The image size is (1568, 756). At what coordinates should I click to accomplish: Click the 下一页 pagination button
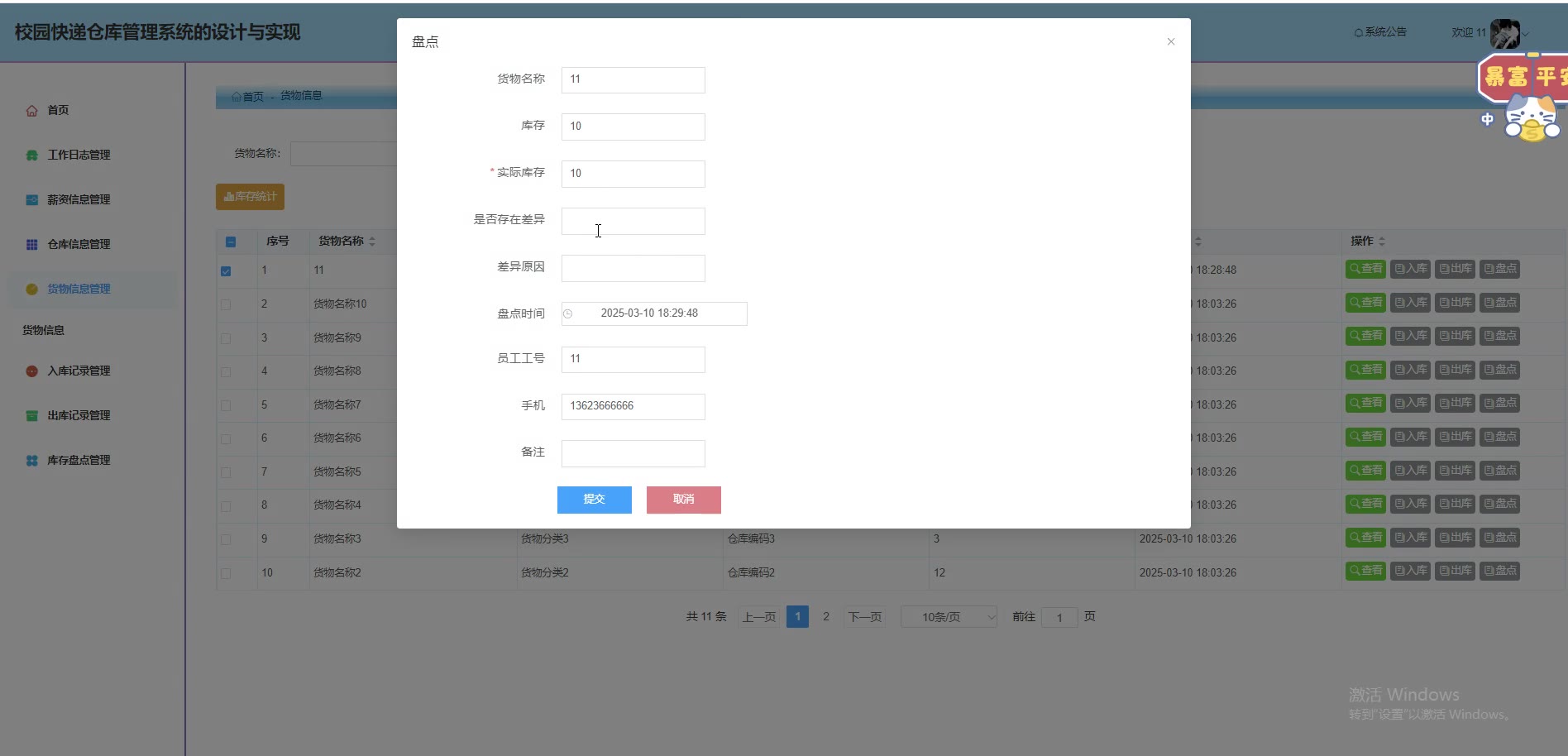(865, 617)
